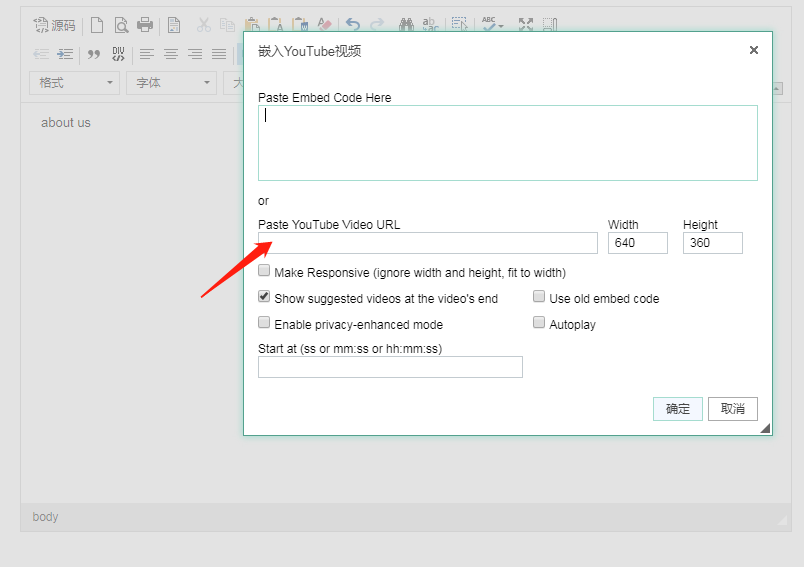Open the ABC spell check dropdown
The image size is (804, 567).
492,25
